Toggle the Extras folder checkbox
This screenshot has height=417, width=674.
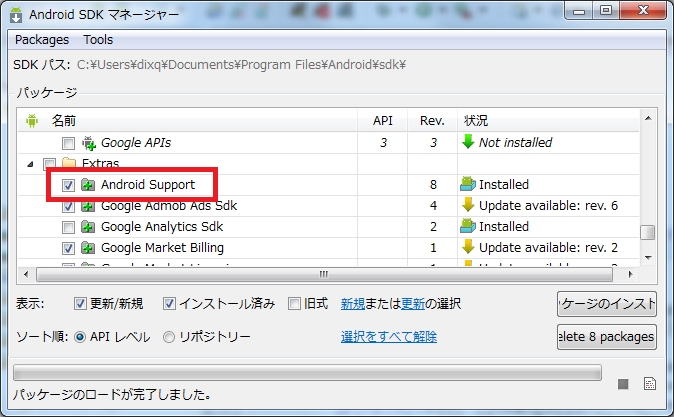pos(49,164)
